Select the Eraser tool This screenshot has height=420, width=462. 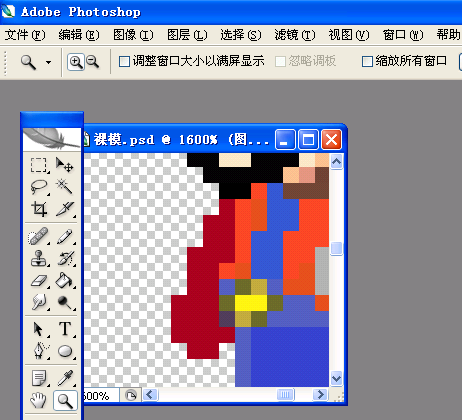point(39,280)
